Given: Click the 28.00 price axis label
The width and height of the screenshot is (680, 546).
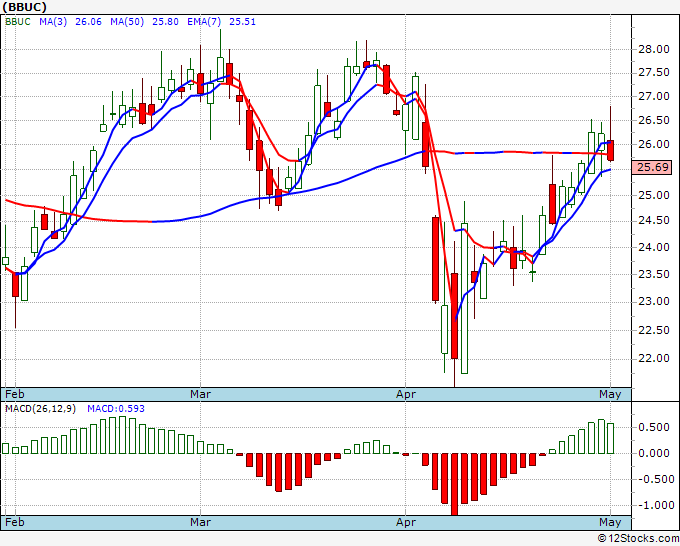Looking at the screenshot, I should tap(654, 49).
